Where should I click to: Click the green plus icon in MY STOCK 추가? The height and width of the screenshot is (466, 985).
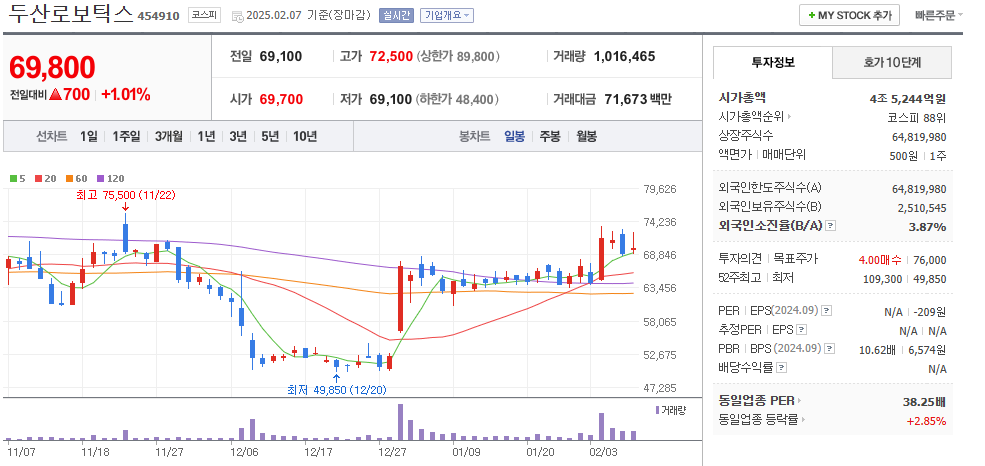pos(812,15)
